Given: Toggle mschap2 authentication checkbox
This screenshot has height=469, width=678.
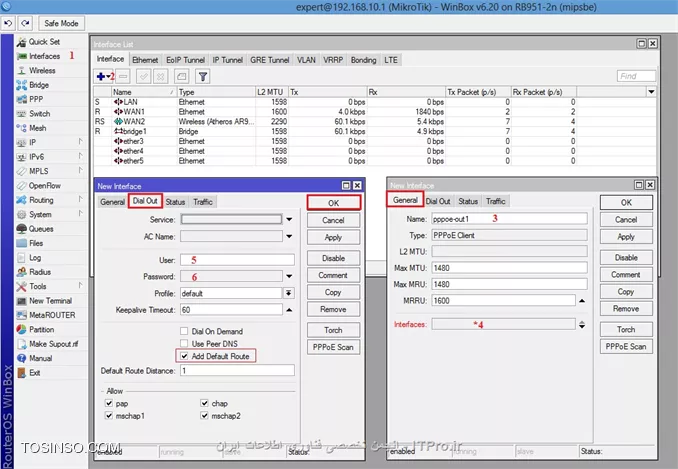Looking at the screenshot, I should pyautogui.click(x=205, y=416).
